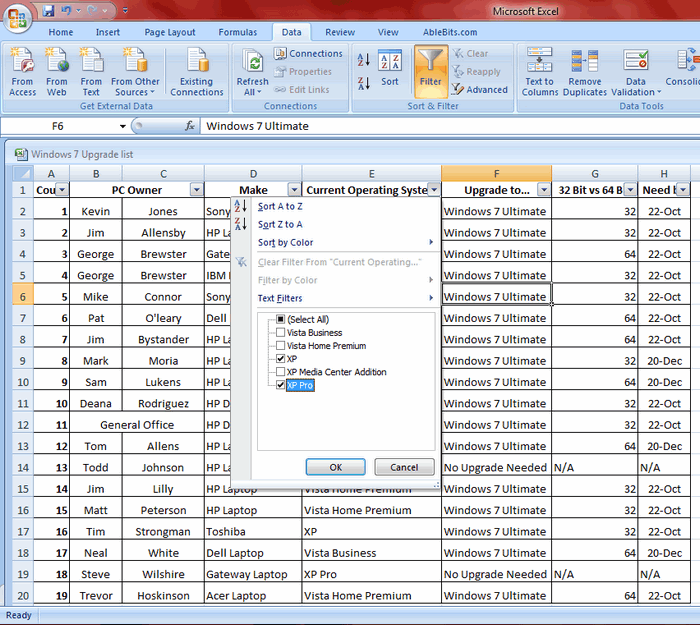This screenshot has height=625, width=700.
Task: Switch to the Home tab
Action: 61,32
